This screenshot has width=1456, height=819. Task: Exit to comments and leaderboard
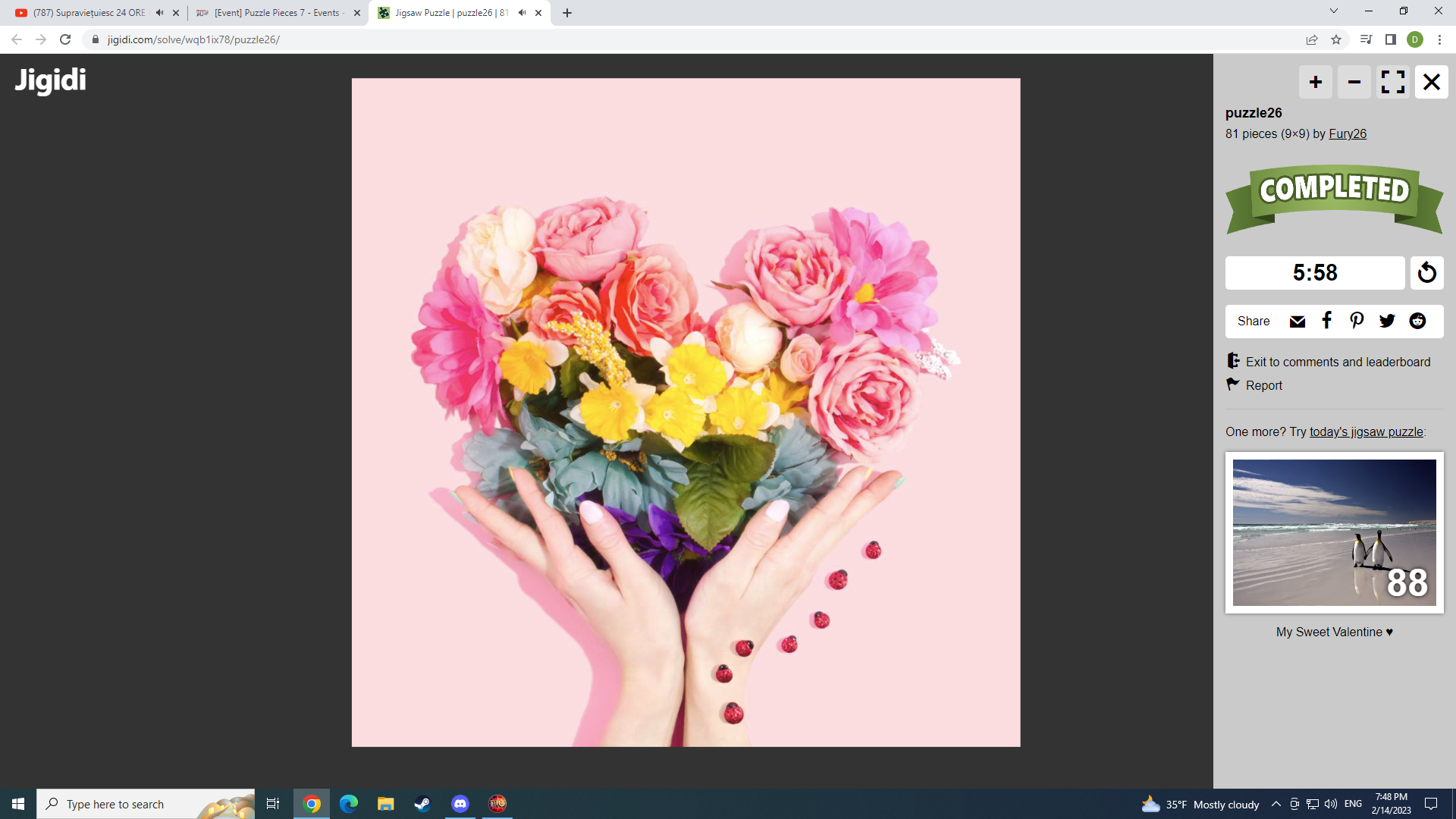1329,362
